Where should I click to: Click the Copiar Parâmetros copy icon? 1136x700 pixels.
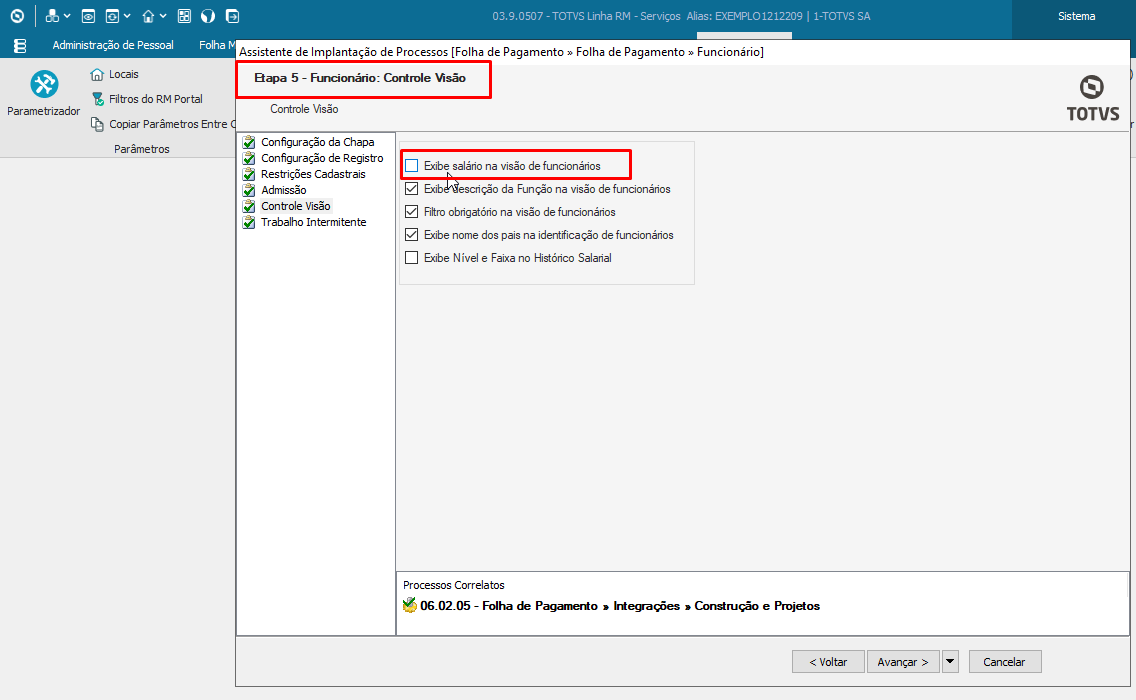[97, 124]
